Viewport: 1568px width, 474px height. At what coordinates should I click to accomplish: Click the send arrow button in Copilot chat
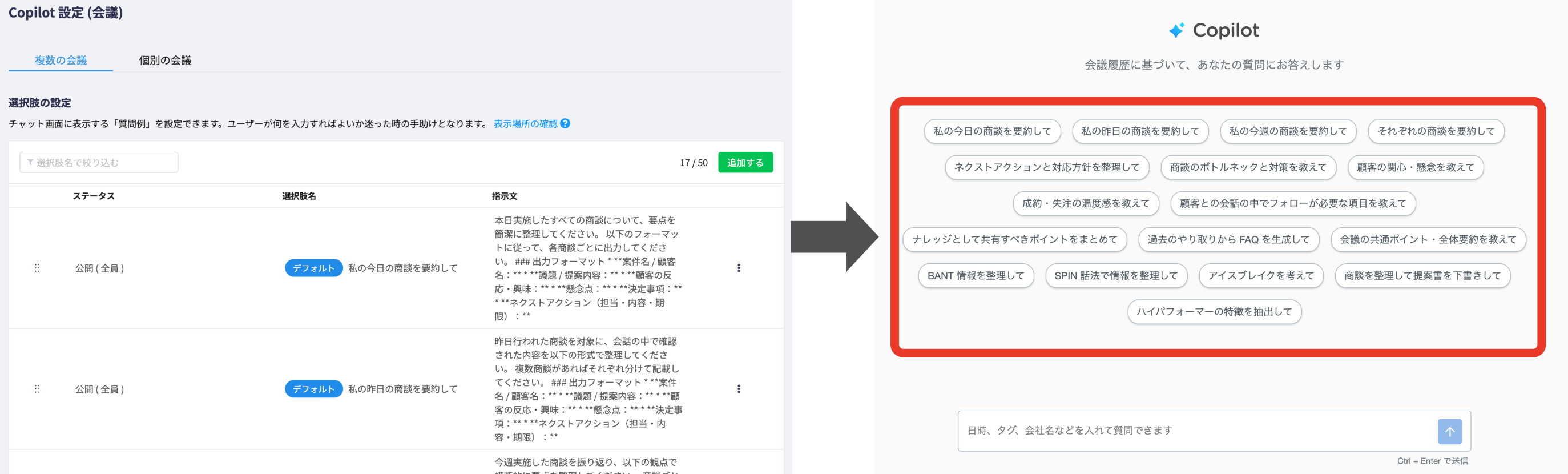click(x=1450, y=431)
